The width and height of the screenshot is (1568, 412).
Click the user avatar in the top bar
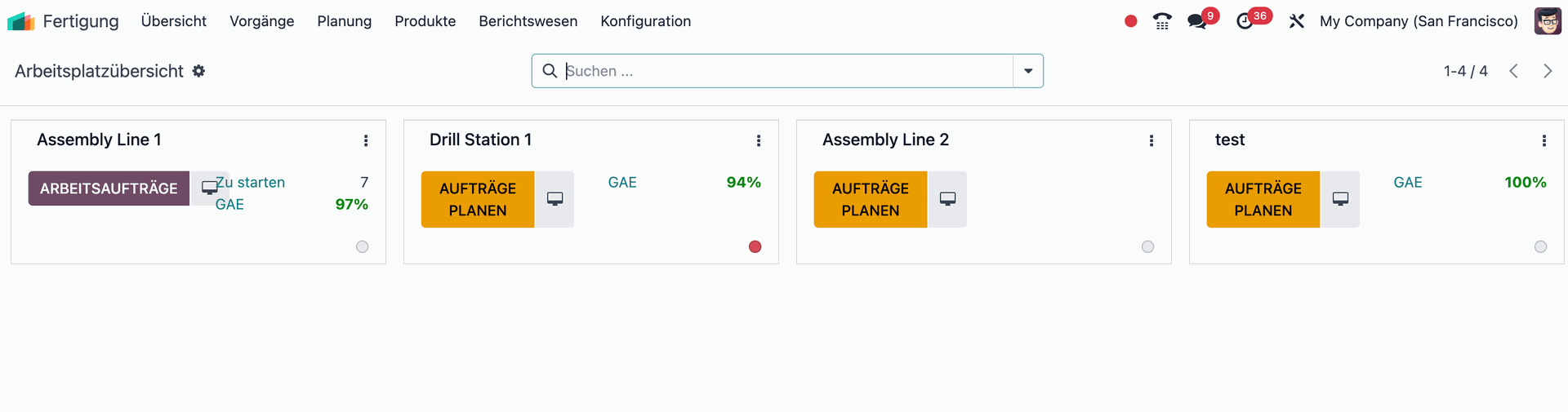[x=1547, y=21]
